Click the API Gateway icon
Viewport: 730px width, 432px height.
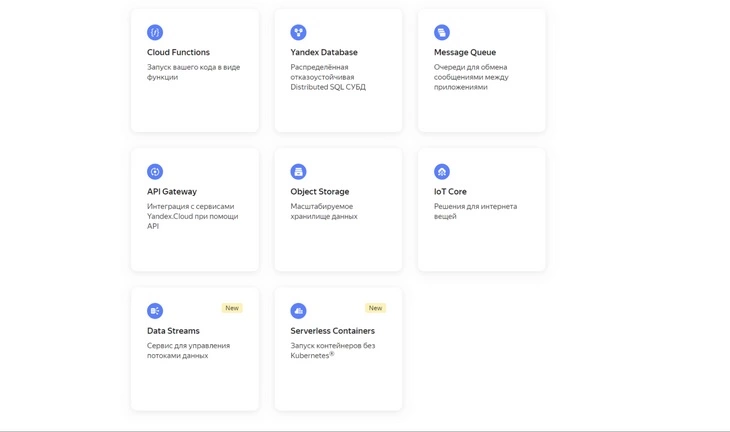pos(155,171)
